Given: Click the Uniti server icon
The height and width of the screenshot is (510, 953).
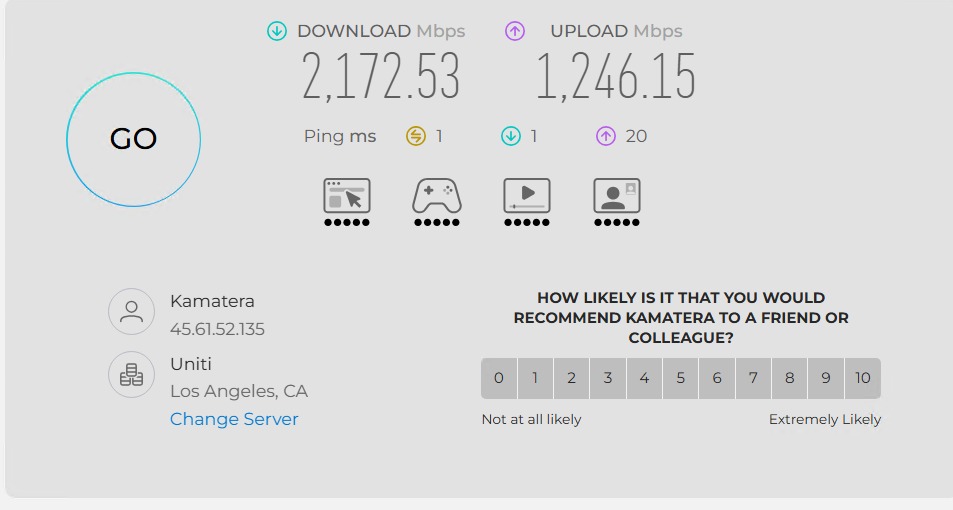Looking at the screenshot, I should [131, 374].
